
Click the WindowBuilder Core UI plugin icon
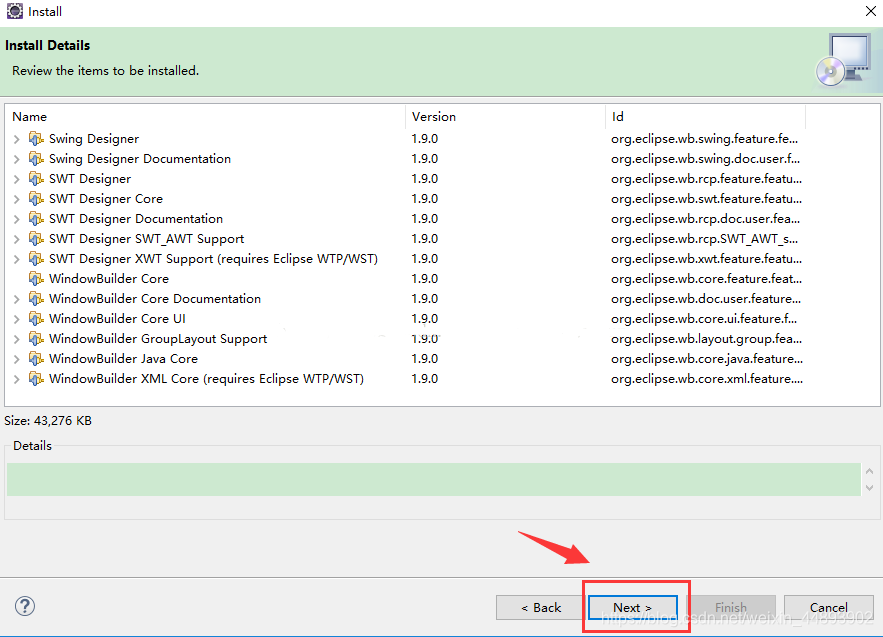pyautogui.click(x=36, y=318)
